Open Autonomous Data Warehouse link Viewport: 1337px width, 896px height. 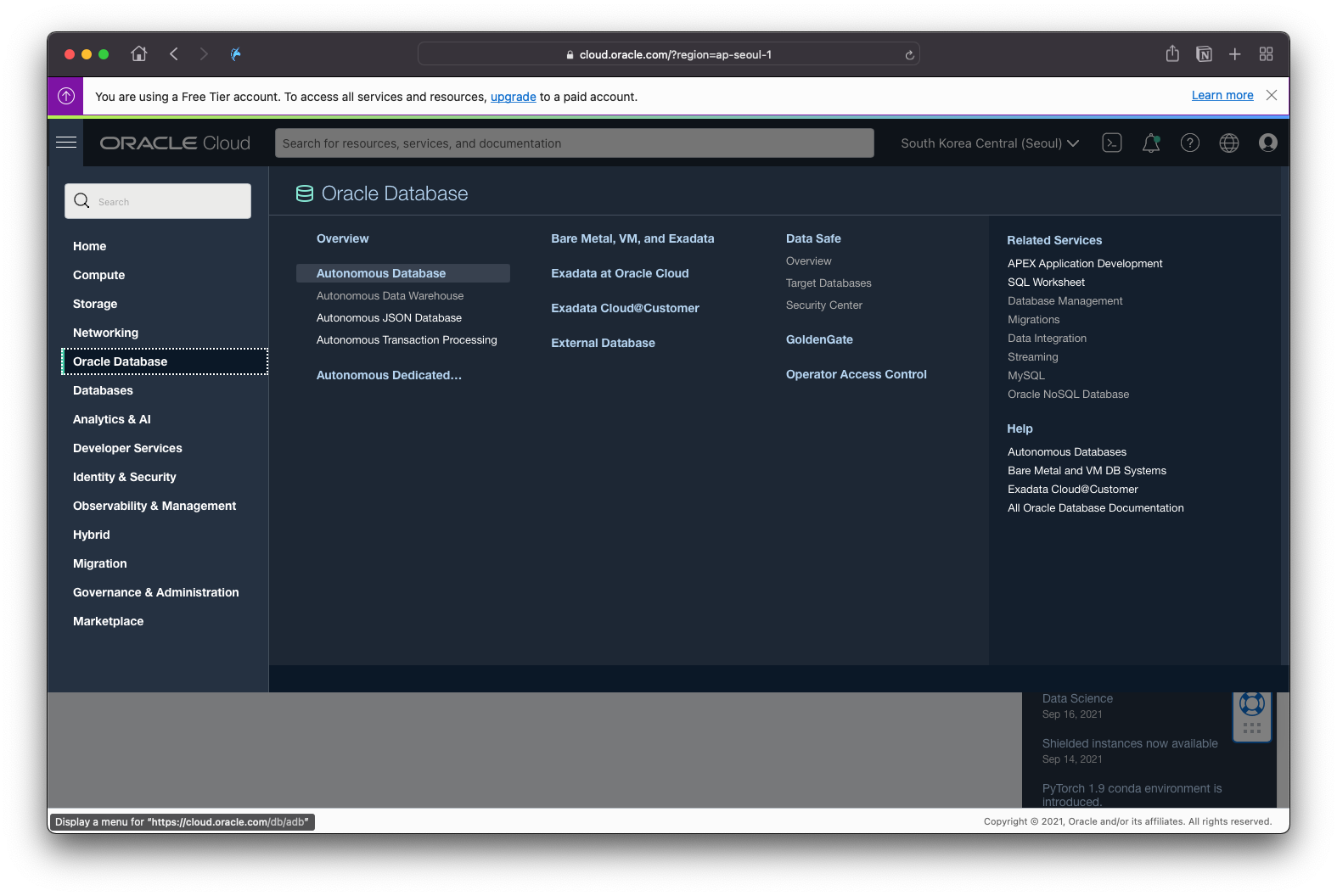(x=390, y=296)
